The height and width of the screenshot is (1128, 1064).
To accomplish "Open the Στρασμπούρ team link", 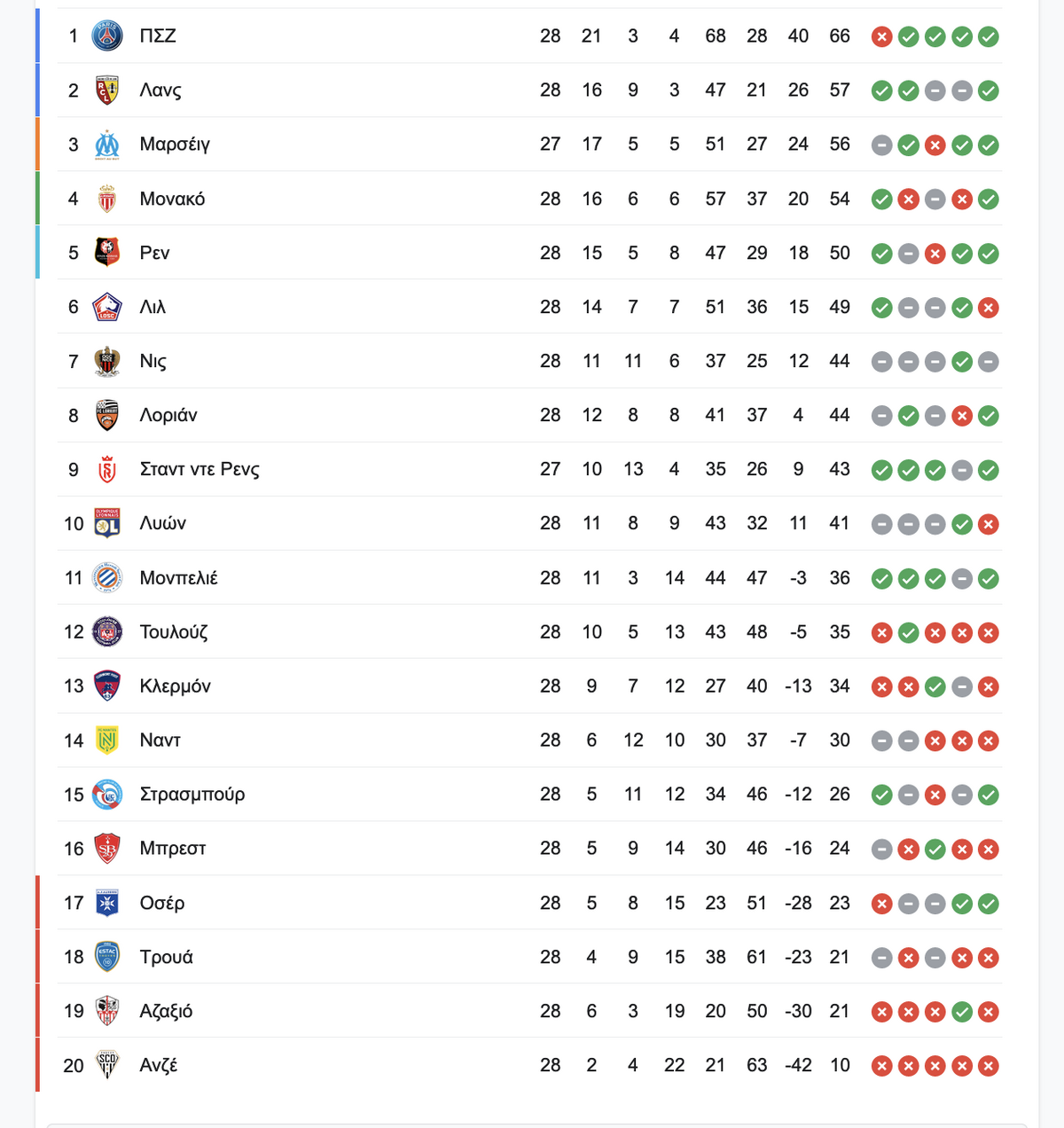I will 192,795.
